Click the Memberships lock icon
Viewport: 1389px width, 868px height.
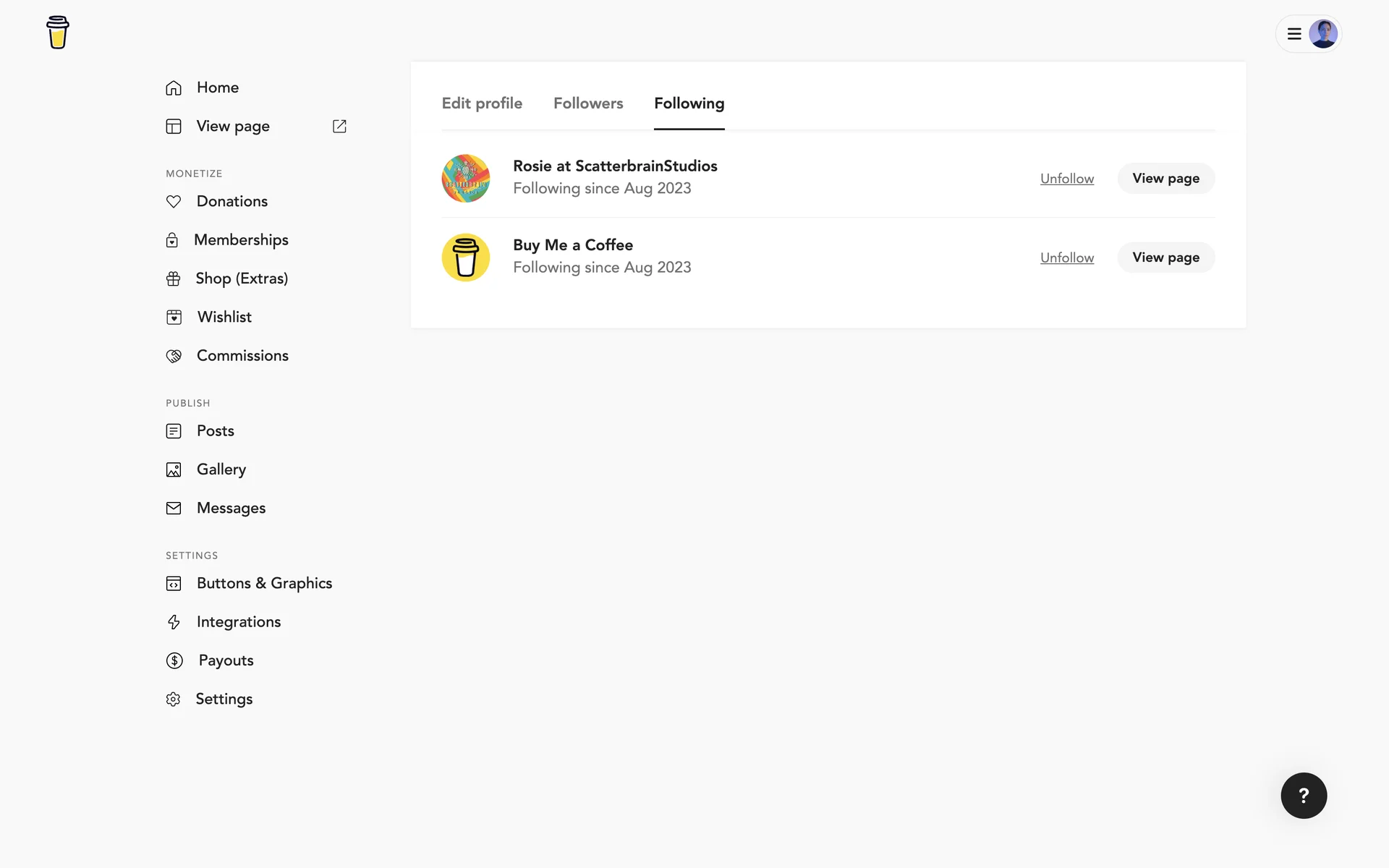click(x=172, y=240)
